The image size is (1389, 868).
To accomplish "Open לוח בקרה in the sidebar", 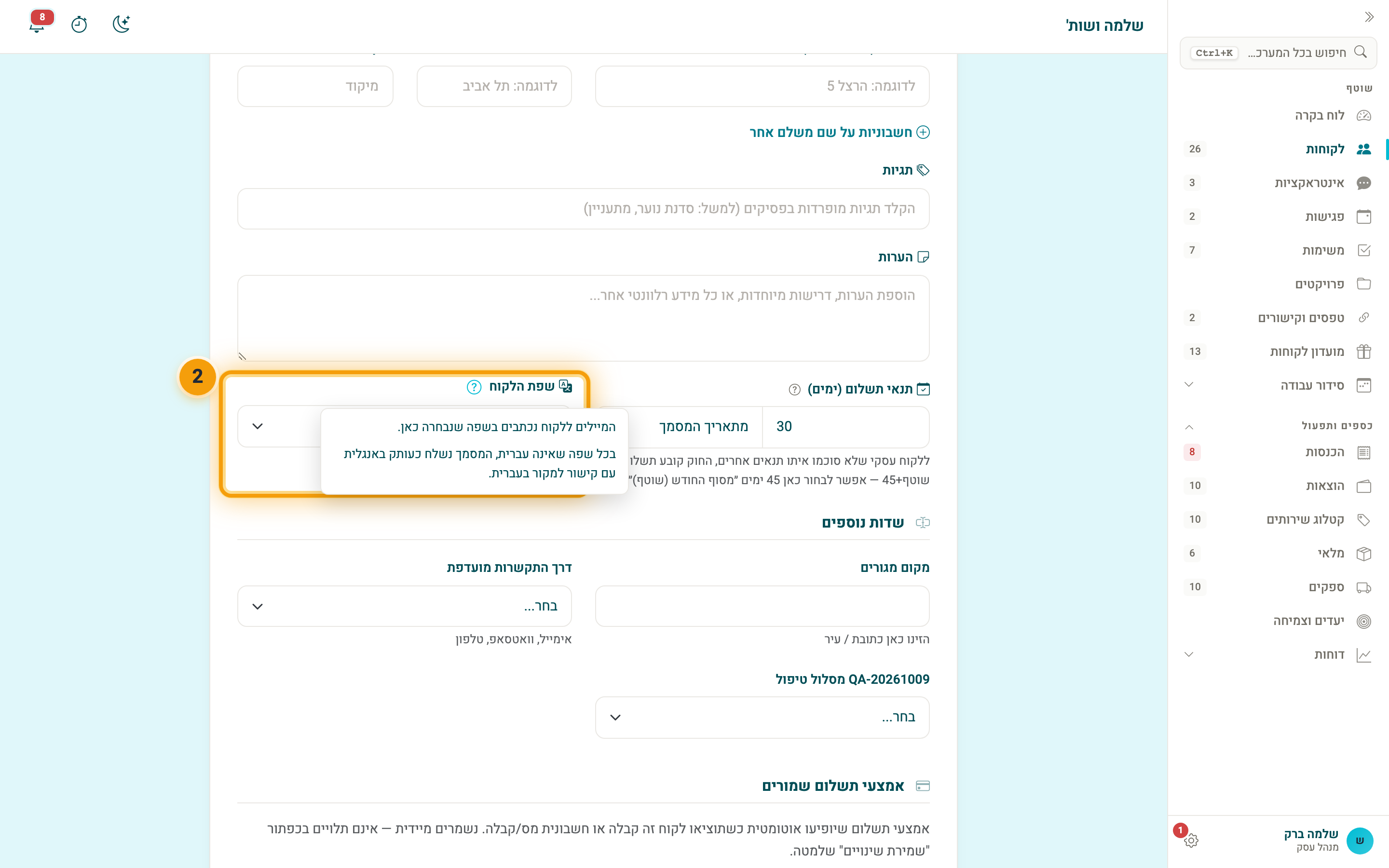I will pos(1278,115).
